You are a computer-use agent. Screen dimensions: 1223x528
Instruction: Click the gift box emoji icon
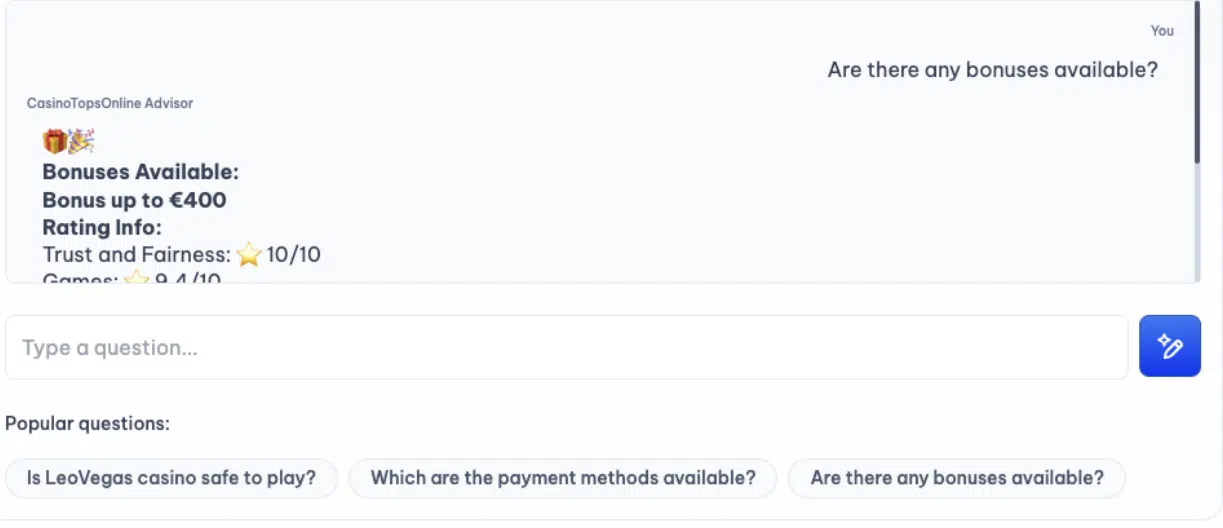coord(54,142)
